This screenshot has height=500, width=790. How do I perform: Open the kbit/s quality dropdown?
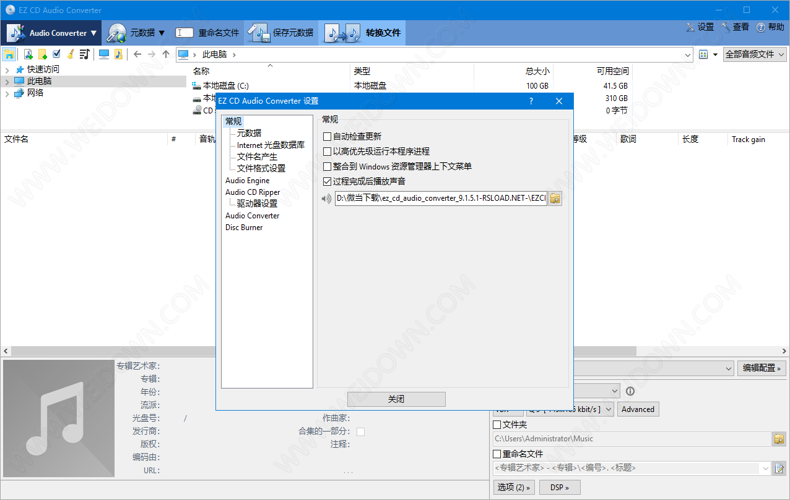pyautogui.click(x=608, y=409)
